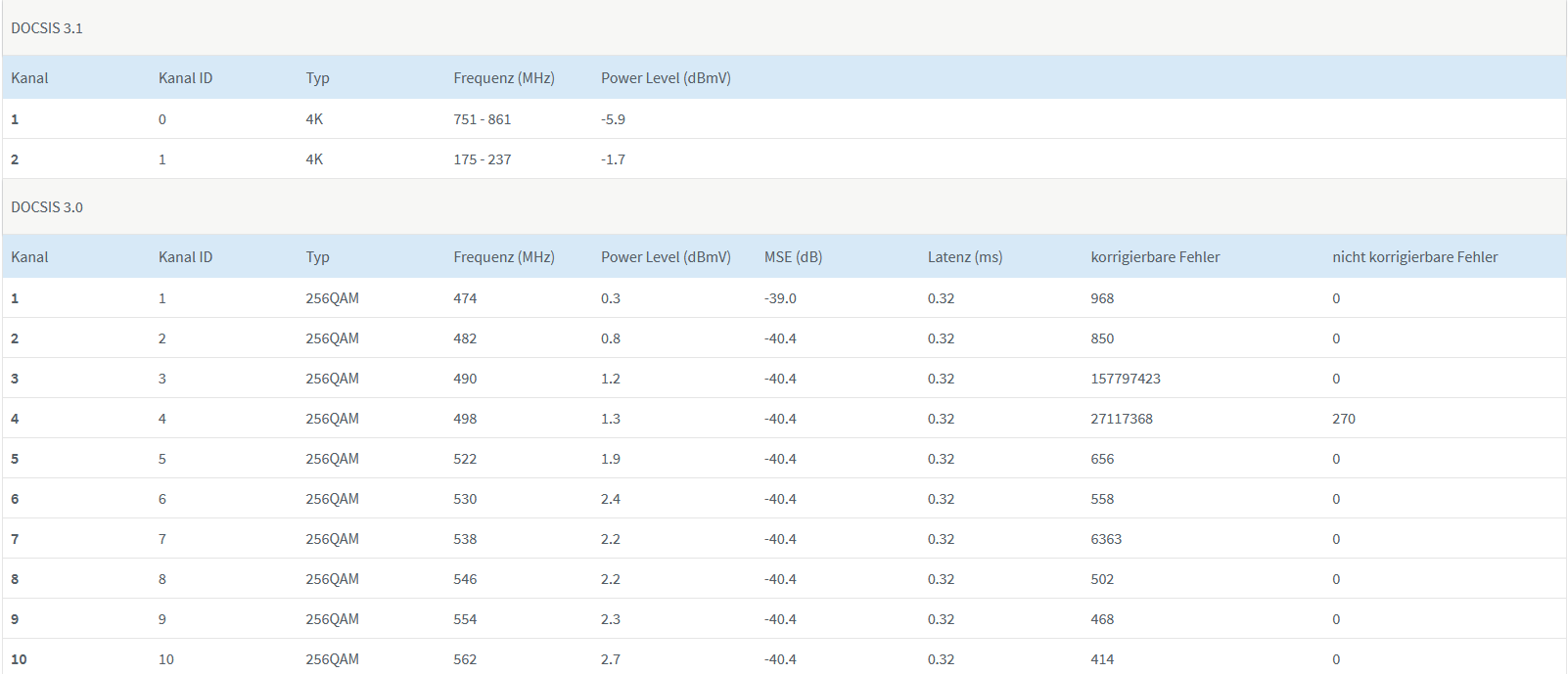Select the -5.9 power level value
This screenshot has width=1568, height=674.
[613, 119]
